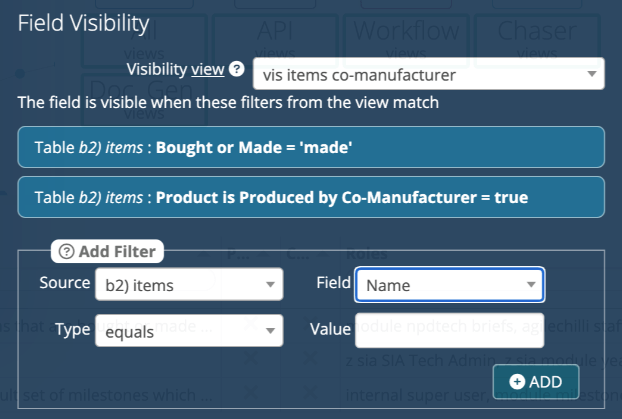This screenshot has height=419, width=622.
Task: Click the underlined 'view' link
Action: (207, 70)
